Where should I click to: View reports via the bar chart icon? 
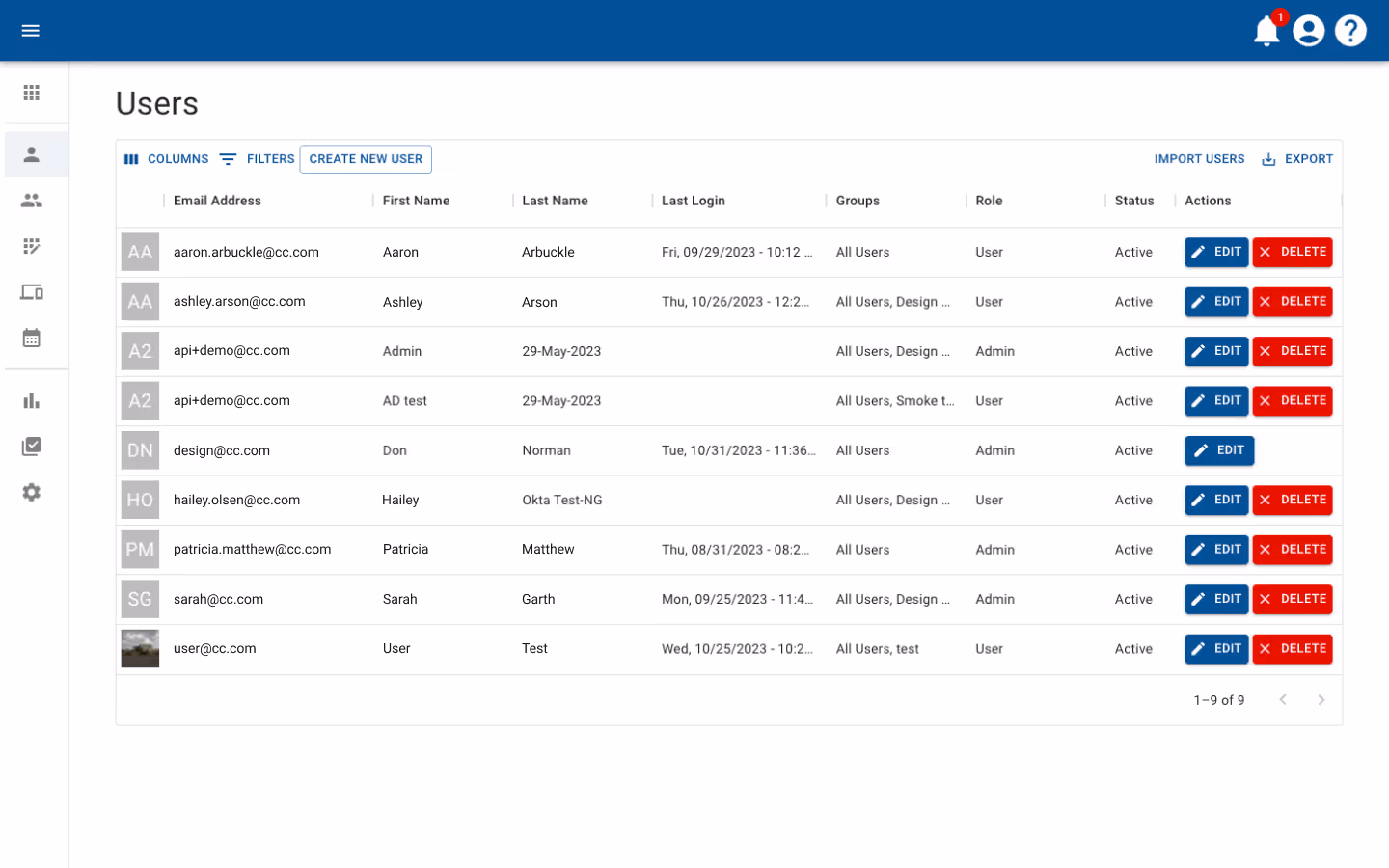pyautogui.click(x=31, y=400)
